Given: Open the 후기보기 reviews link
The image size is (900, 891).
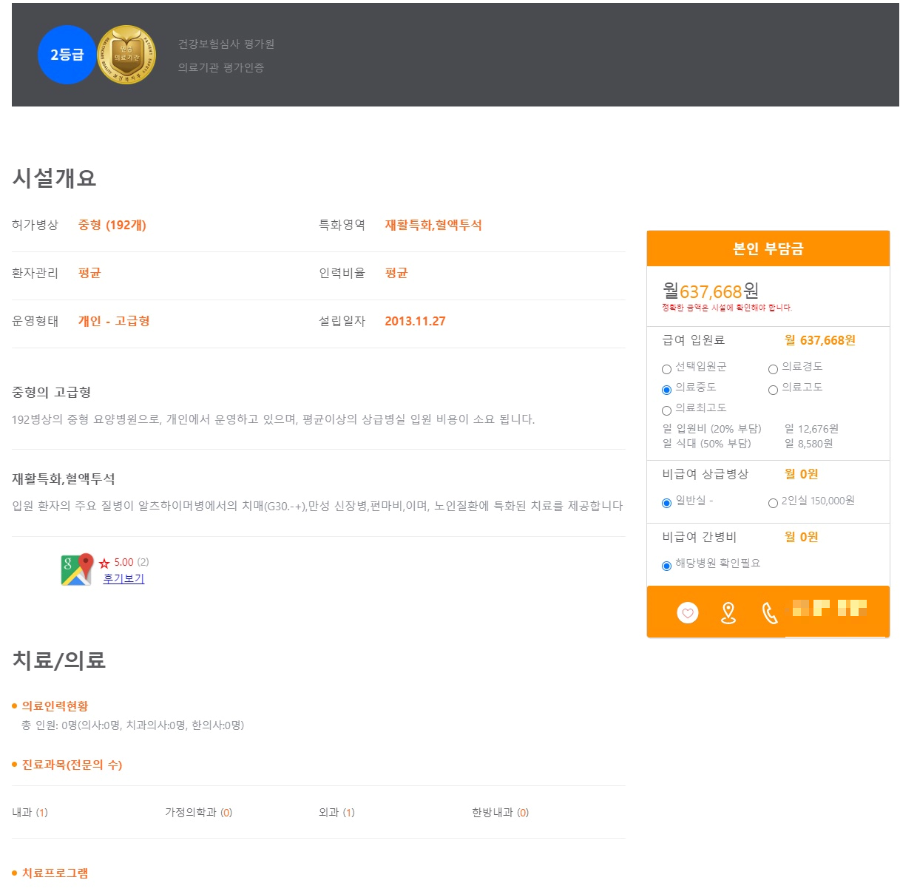Looking at the screenshot, I should [x=125, y=579].
